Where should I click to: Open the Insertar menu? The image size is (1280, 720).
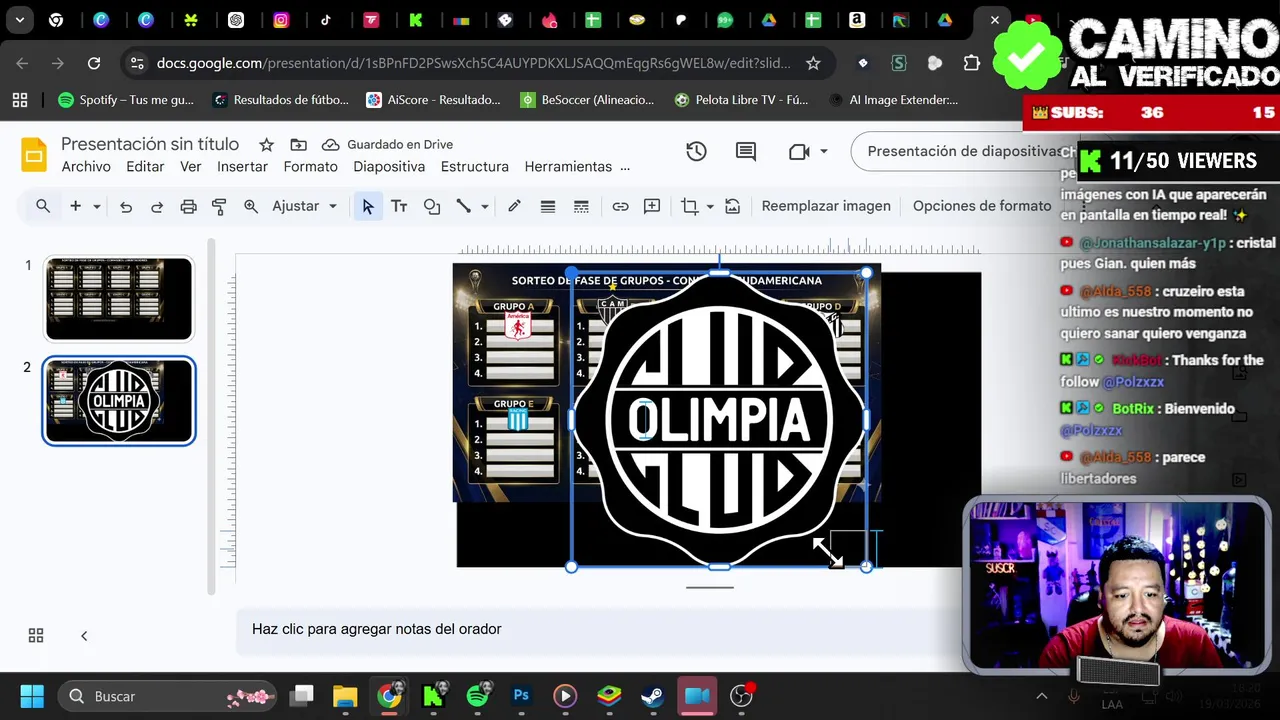tap(242, 167)
